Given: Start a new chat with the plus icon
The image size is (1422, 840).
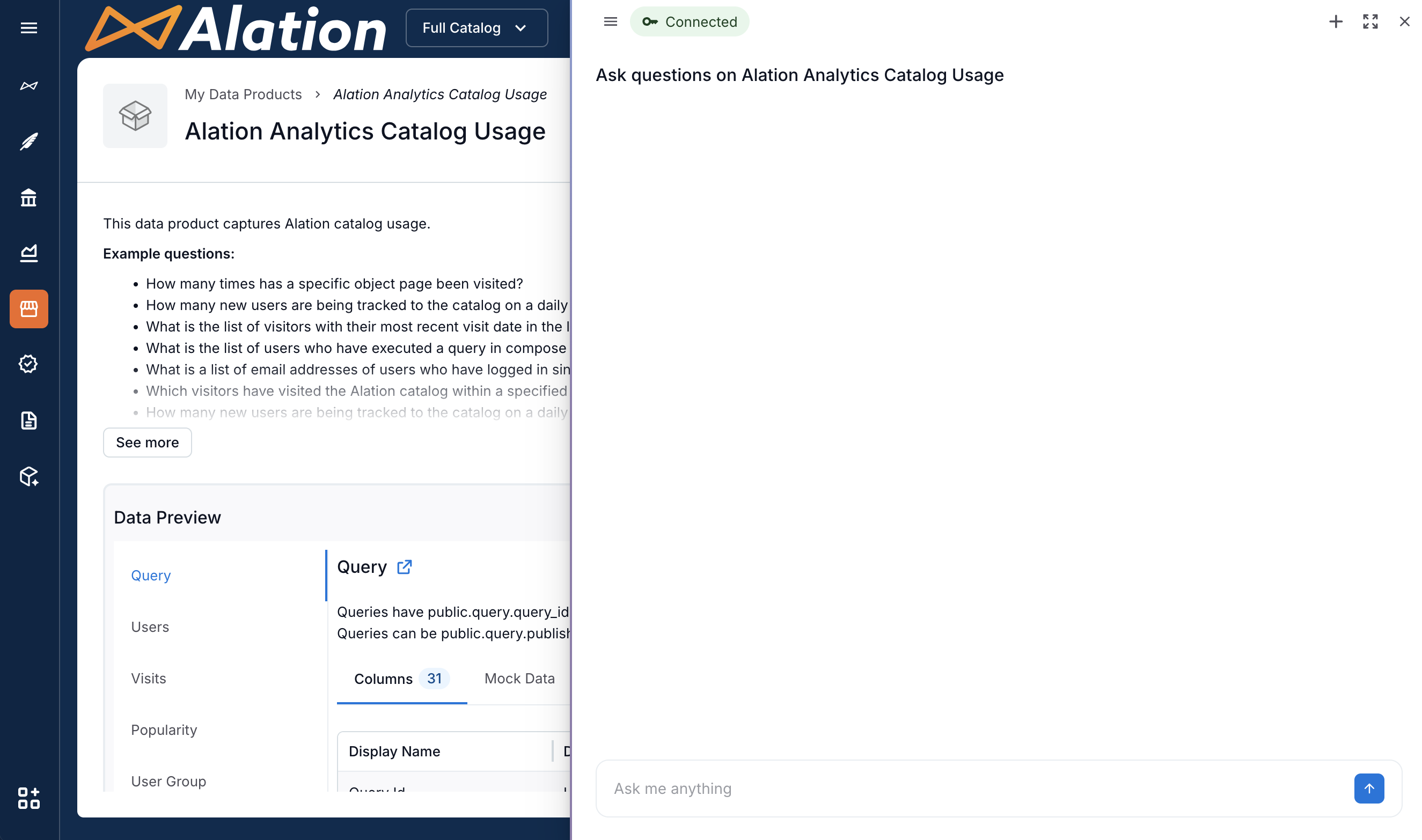Looking at the screenshot, I should (x=1336, y=21).
